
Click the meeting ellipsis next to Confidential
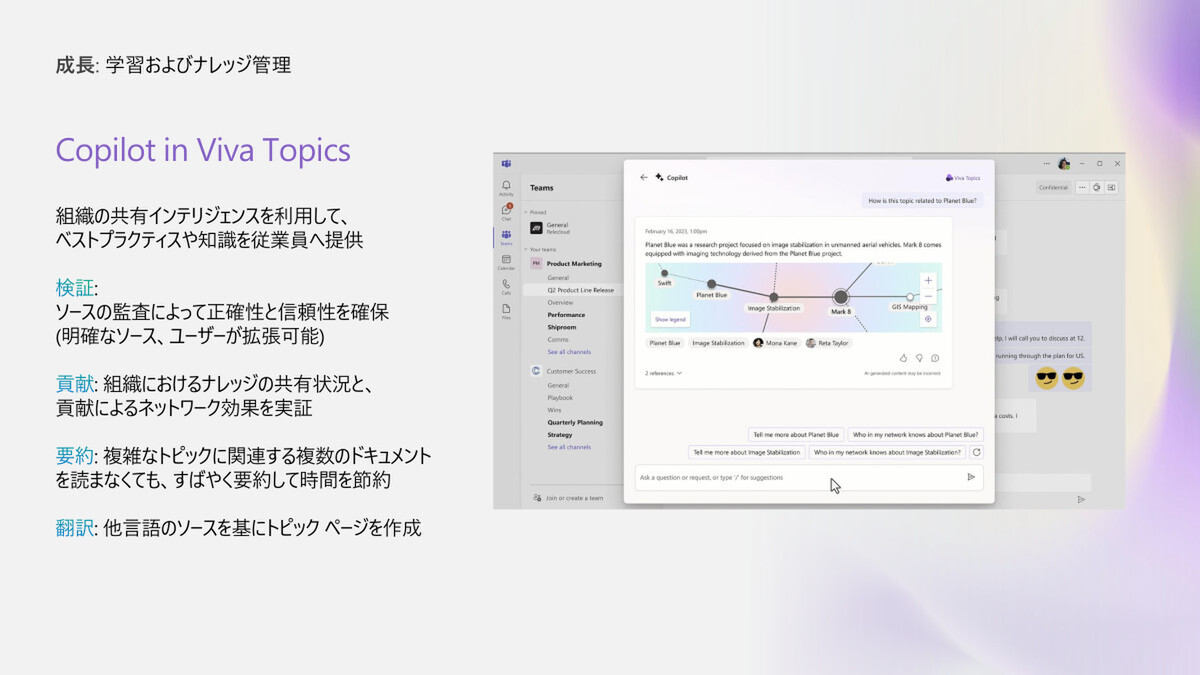point(1082,187)
